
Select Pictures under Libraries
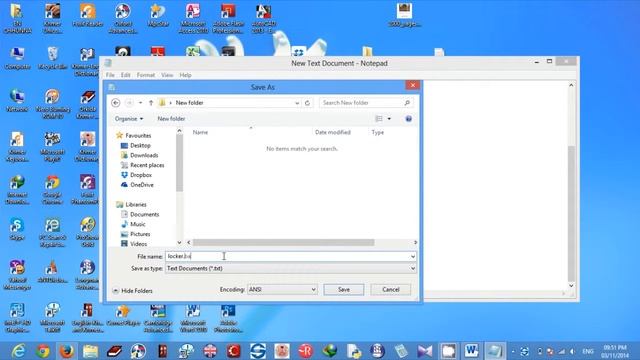(136, 234)
